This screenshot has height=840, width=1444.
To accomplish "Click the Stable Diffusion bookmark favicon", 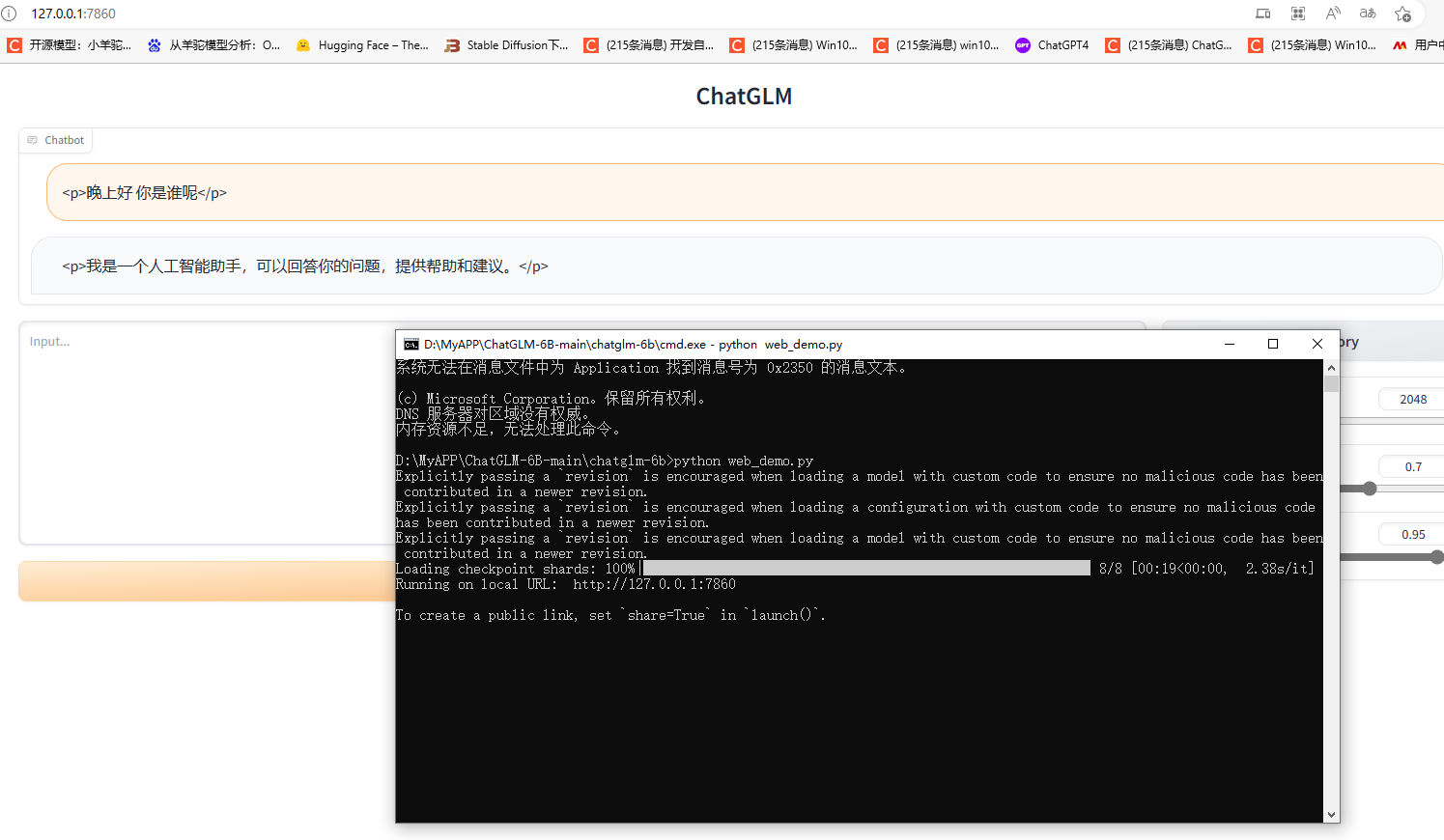I will [452, 45].
